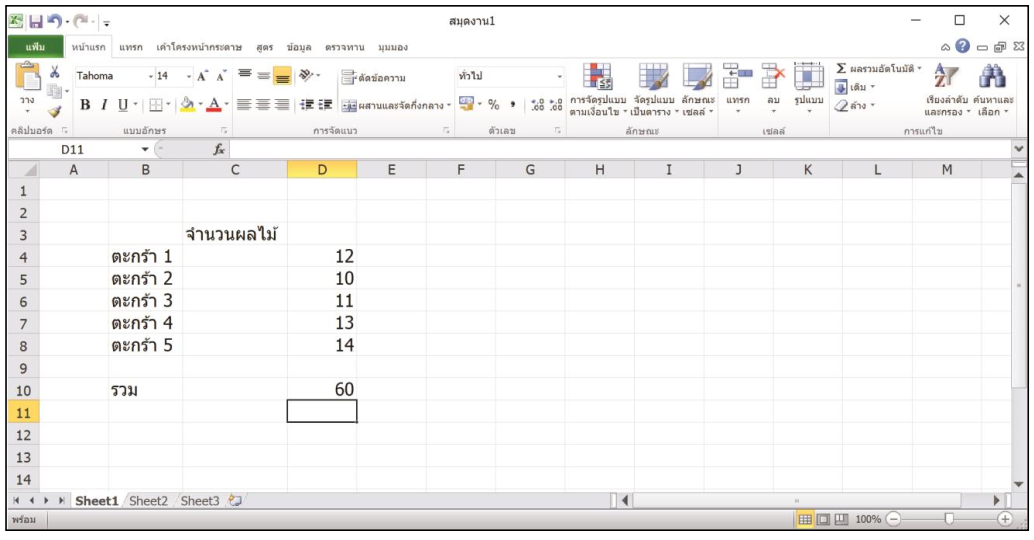1034x540 pixels.
Task: Click the zoom slider handle in status bar
Action: pyautogui.click(x=949, y=520)
